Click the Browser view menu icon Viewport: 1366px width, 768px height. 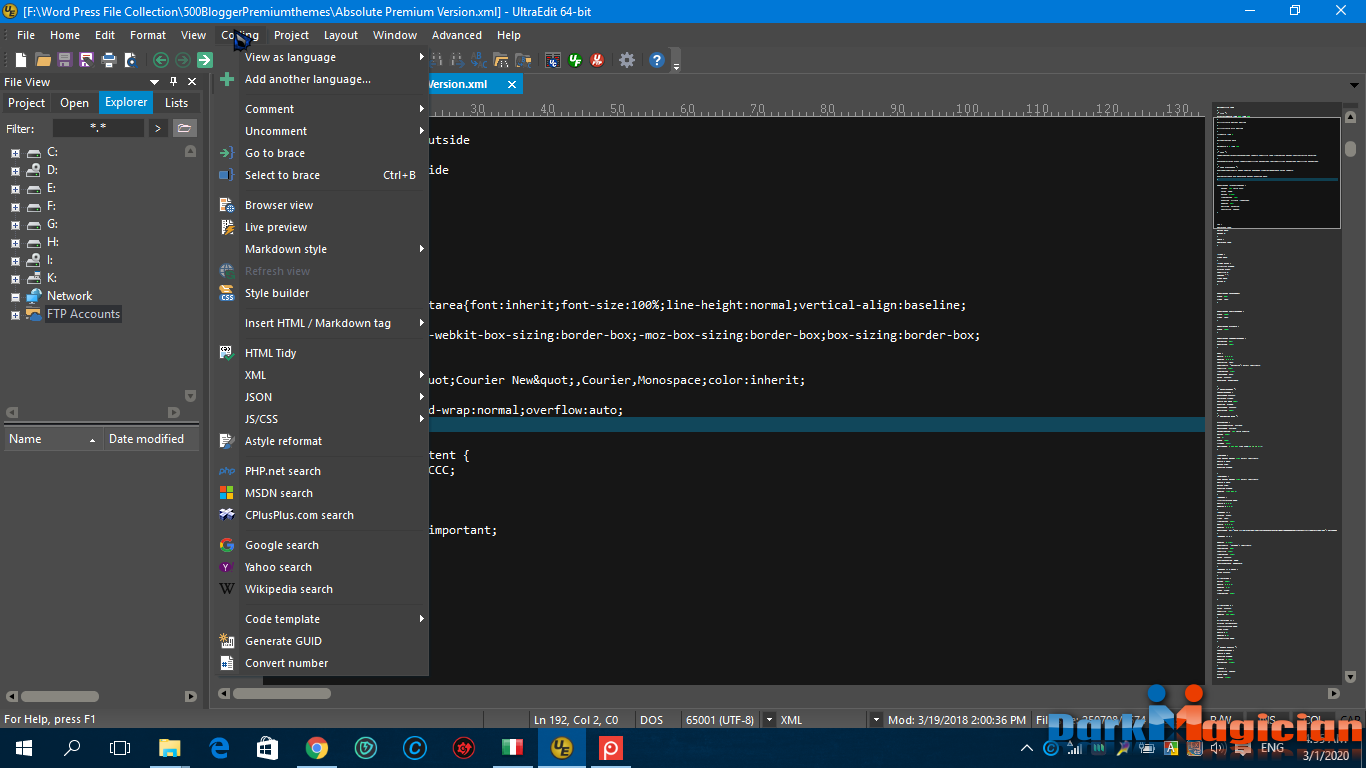(x=227, y=205)
